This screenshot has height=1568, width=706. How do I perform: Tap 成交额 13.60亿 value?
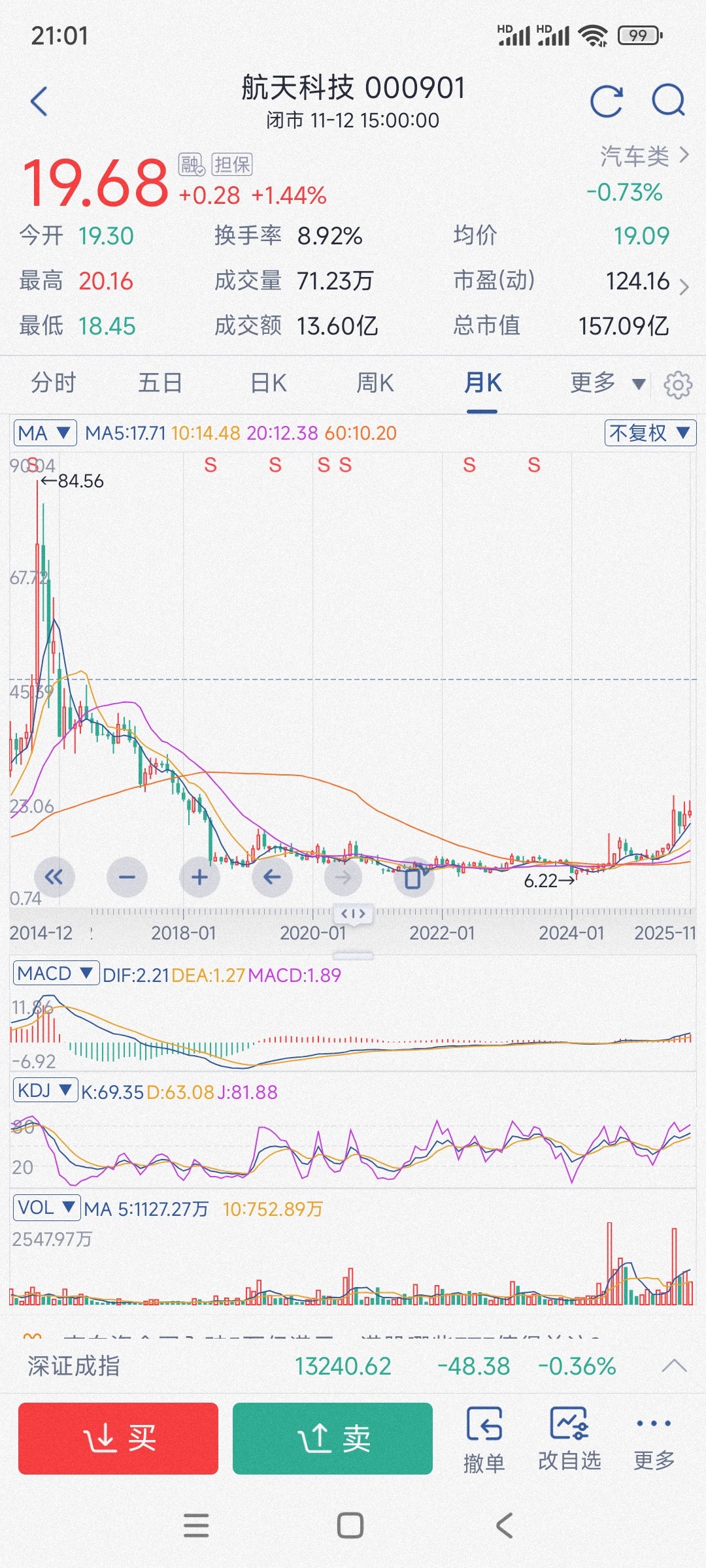tap(337, 325)
